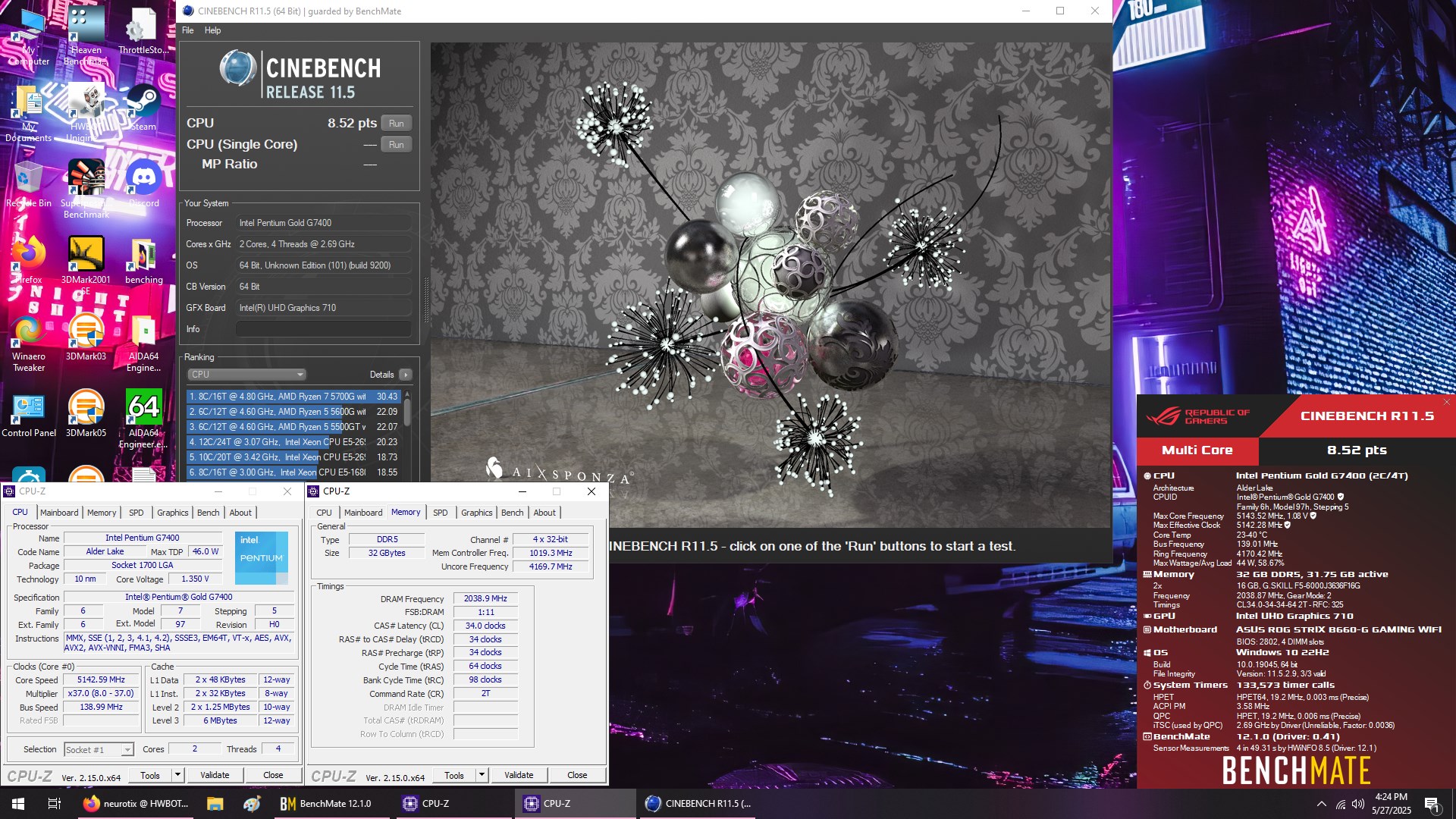Click the Intel Pentium logo in CPU-Z
1456x819 pixels.
(x=262, y=557)
